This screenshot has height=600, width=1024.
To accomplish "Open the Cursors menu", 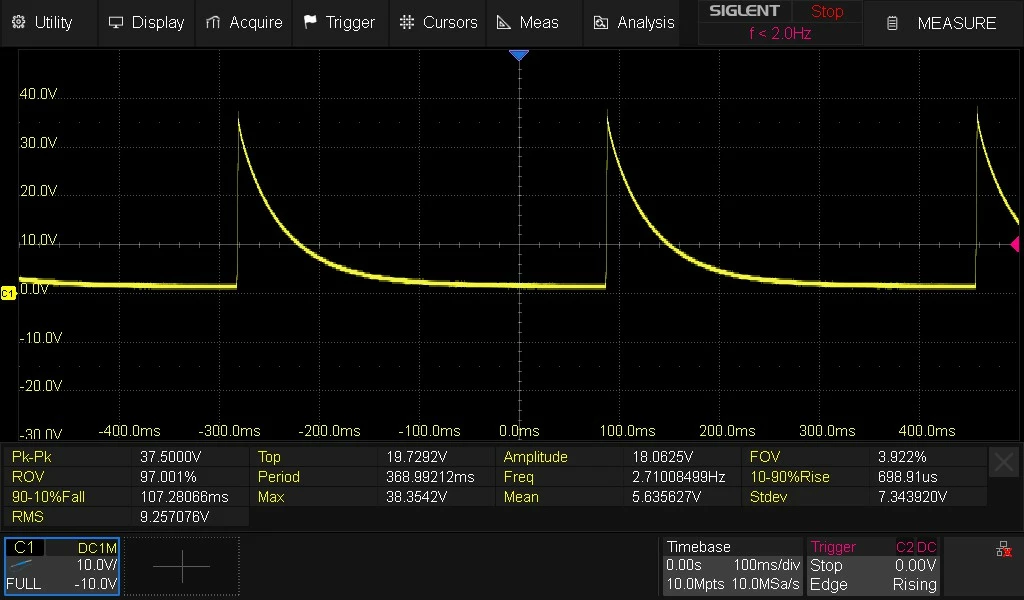I will [x=438, y=23].
